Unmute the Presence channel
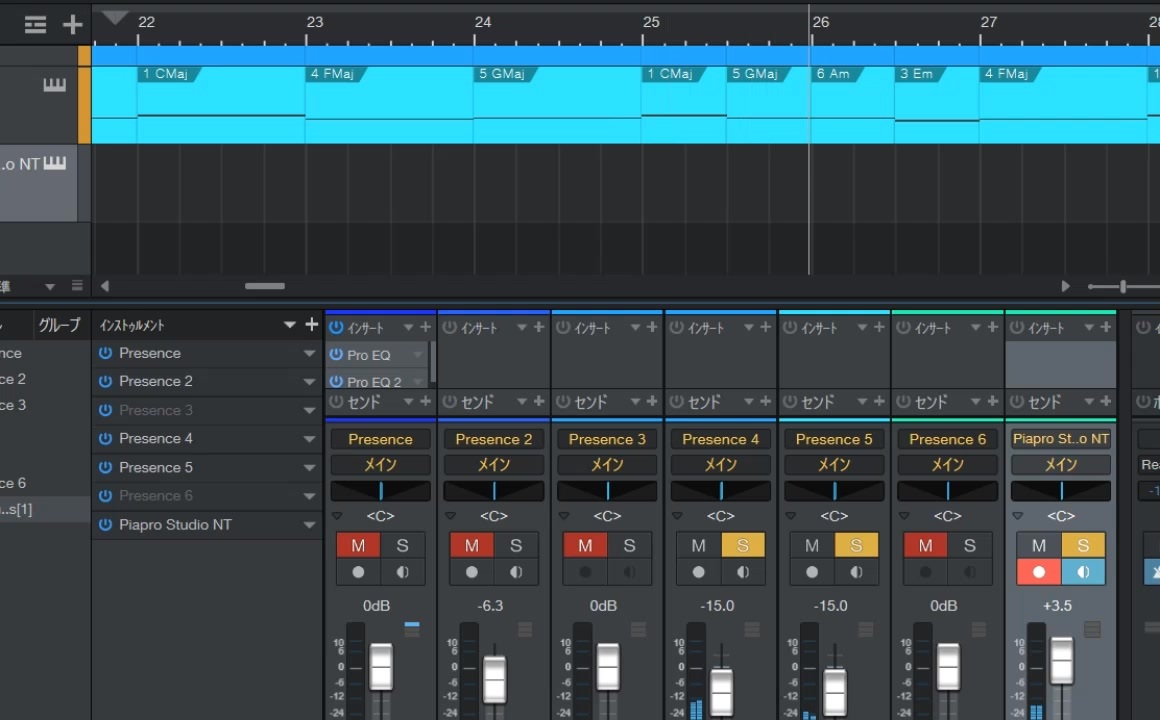This screenshot has width=1160, height=720. [358, 545]
